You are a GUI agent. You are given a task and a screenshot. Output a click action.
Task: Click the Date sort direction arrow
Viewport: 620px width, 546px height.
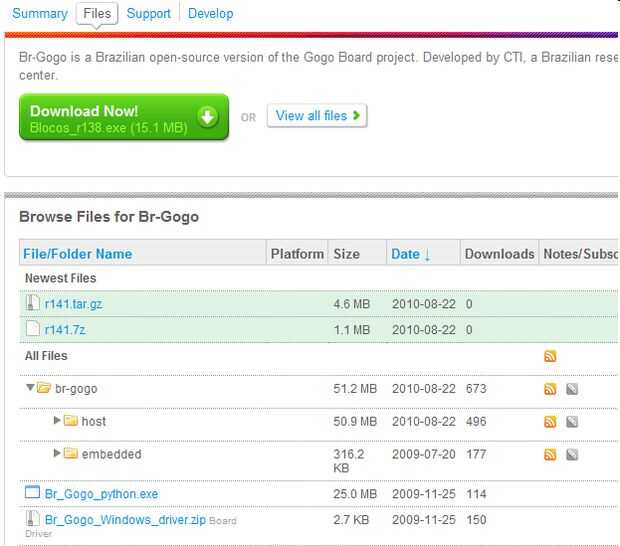pos(427,255)
